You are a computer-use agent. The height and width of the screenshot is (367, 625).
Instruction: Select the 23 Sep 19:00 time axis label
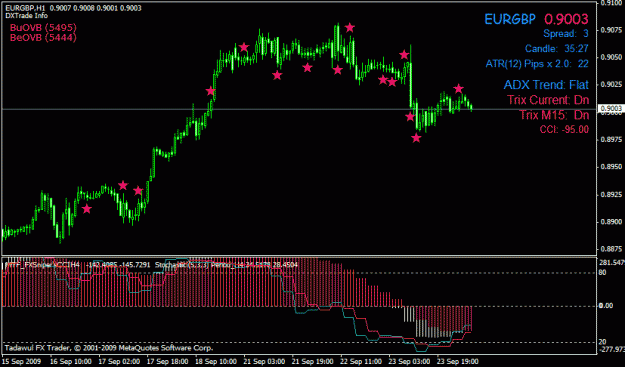pos(458,361)
